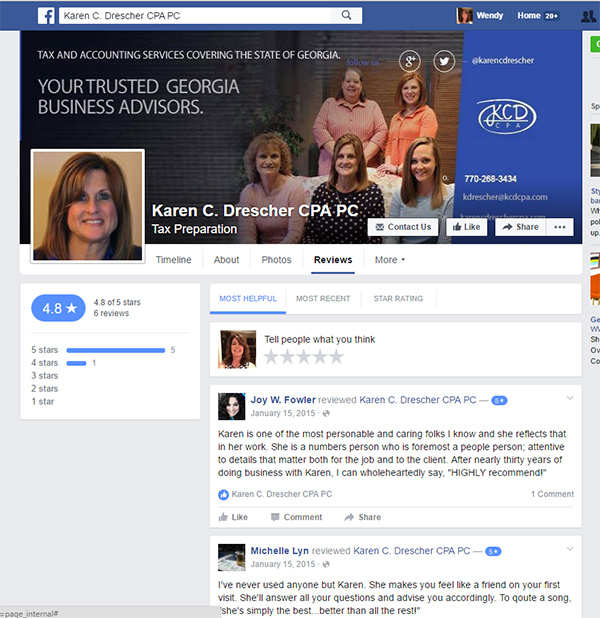
Task: Open the More dropdown tab
Action: (x=389, y=260)
